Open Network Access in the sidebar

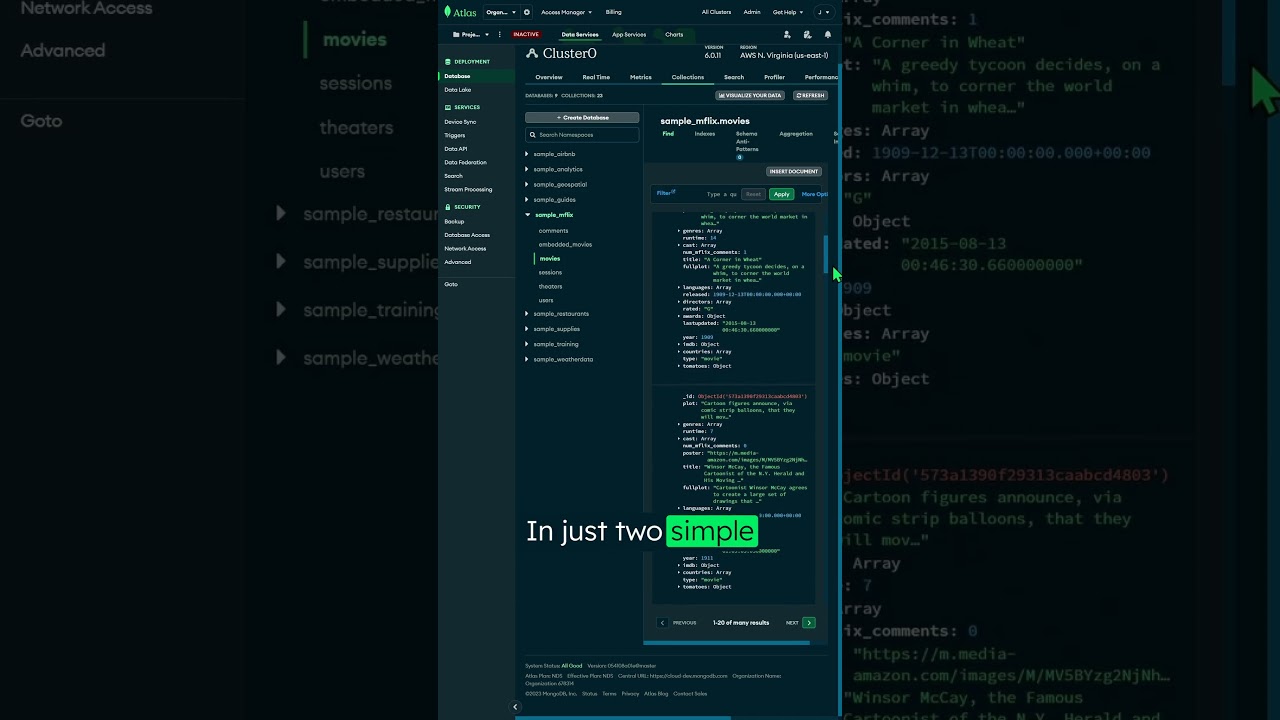click(465, 248)
